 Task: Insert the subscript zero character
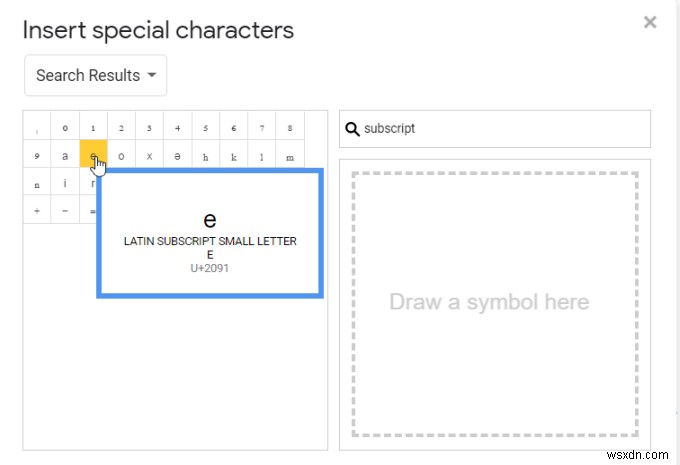click(x=65, y=127)
